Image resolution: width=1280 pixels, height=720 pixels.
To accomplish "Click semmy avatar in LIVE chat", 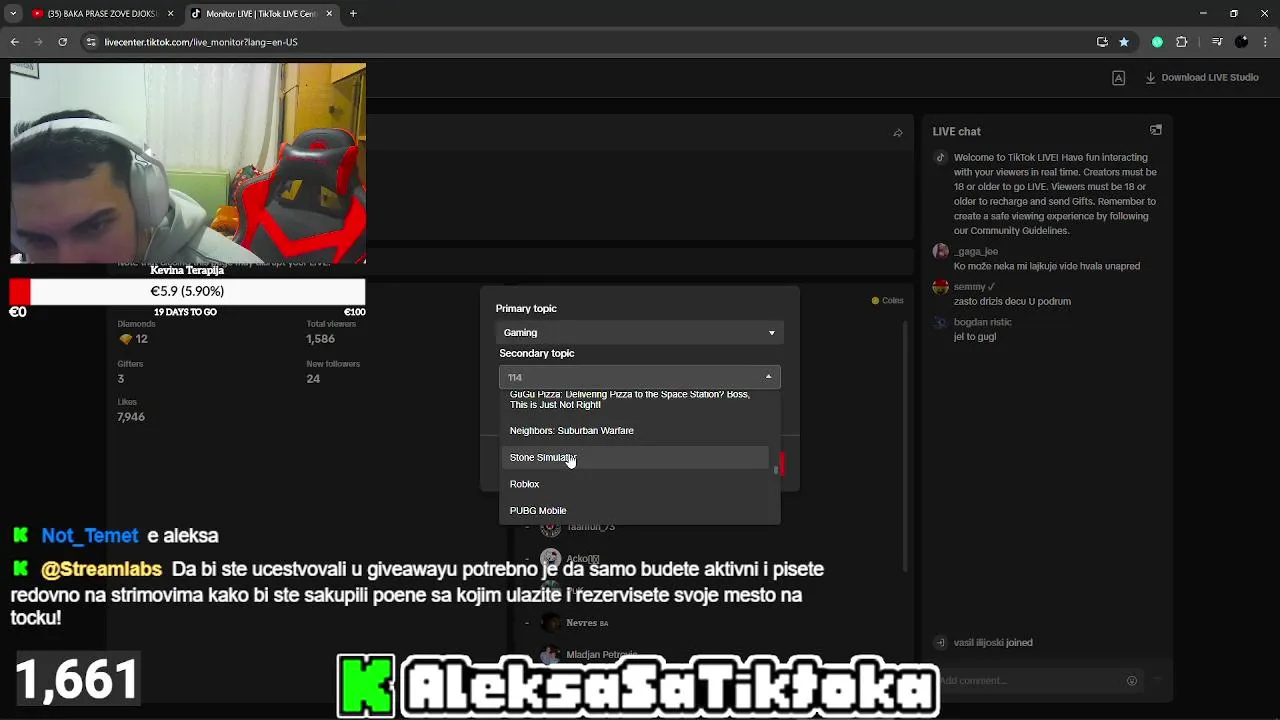I will [940, 287].
